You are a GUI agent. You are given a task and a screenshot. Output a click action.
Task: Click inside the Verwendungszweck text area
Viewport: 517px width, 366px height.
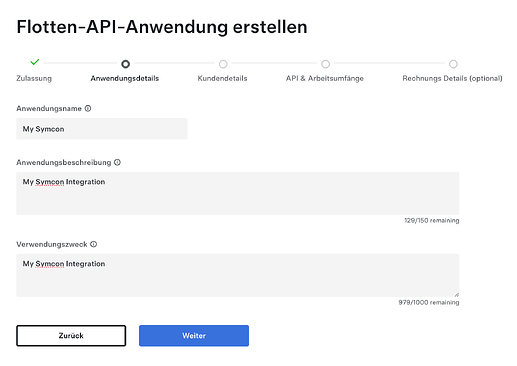(238, 275)
